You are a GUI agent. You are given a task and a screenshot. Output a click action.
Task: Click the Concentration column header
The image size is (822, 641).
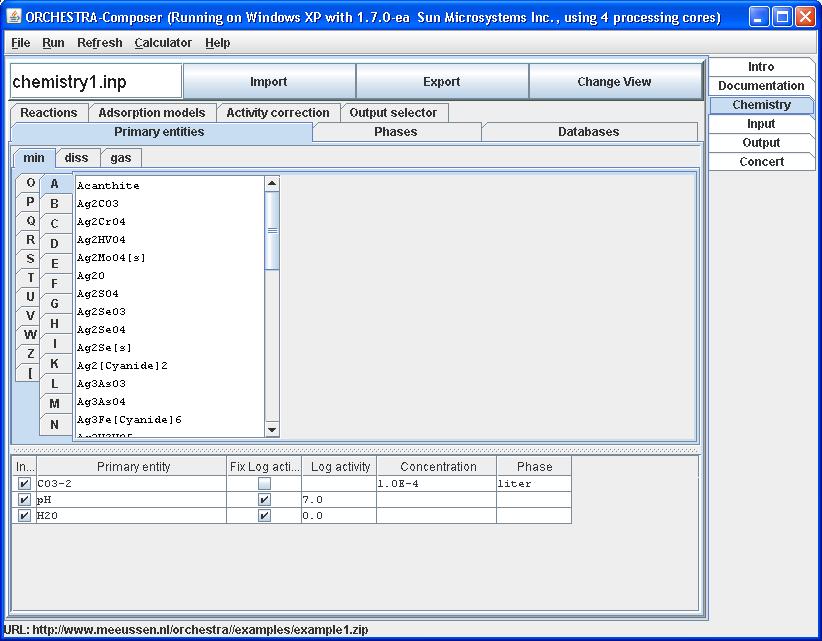tap(436, 466)
